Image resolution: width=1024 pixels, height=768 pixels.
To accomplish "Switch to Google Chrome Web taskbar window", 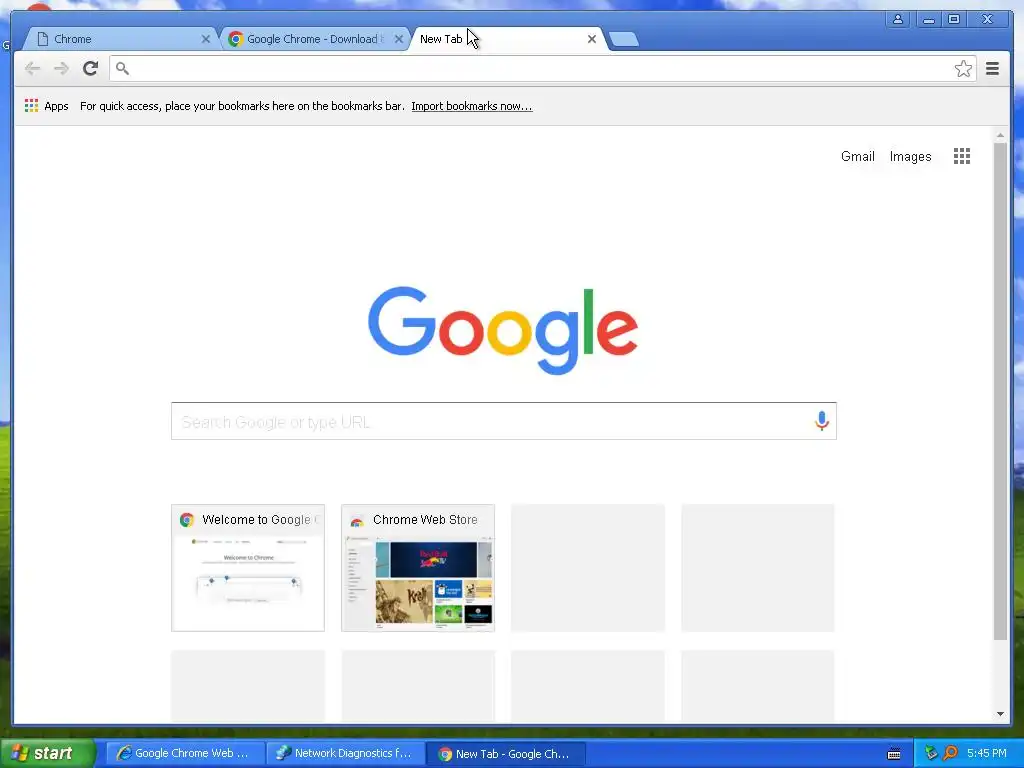I will (x=185, y=753).
